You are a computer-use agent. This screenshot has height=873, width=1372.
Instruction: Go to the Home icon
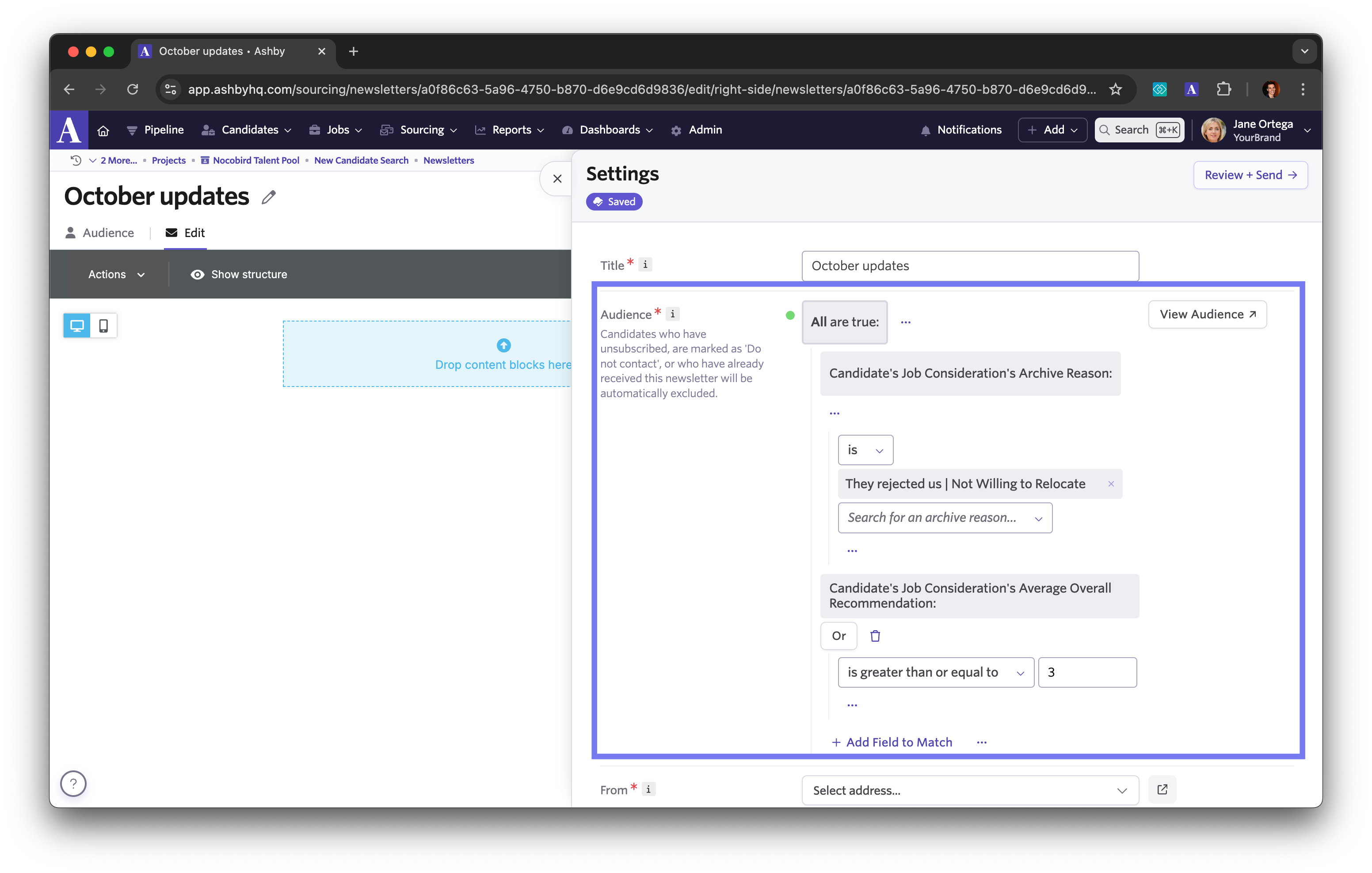coord(103,130)
